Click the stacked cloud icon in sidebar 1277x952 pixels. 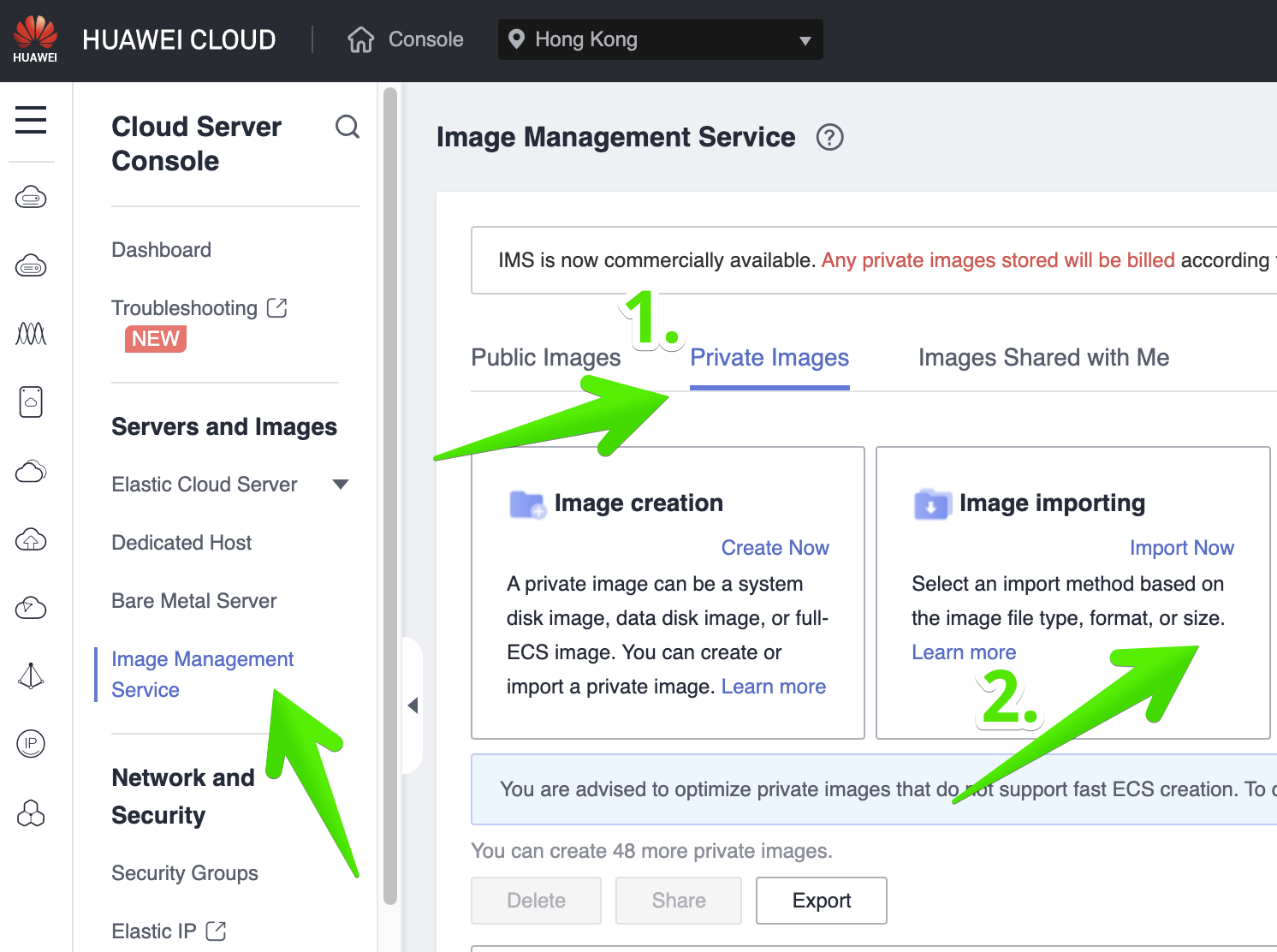pos(31,471)
